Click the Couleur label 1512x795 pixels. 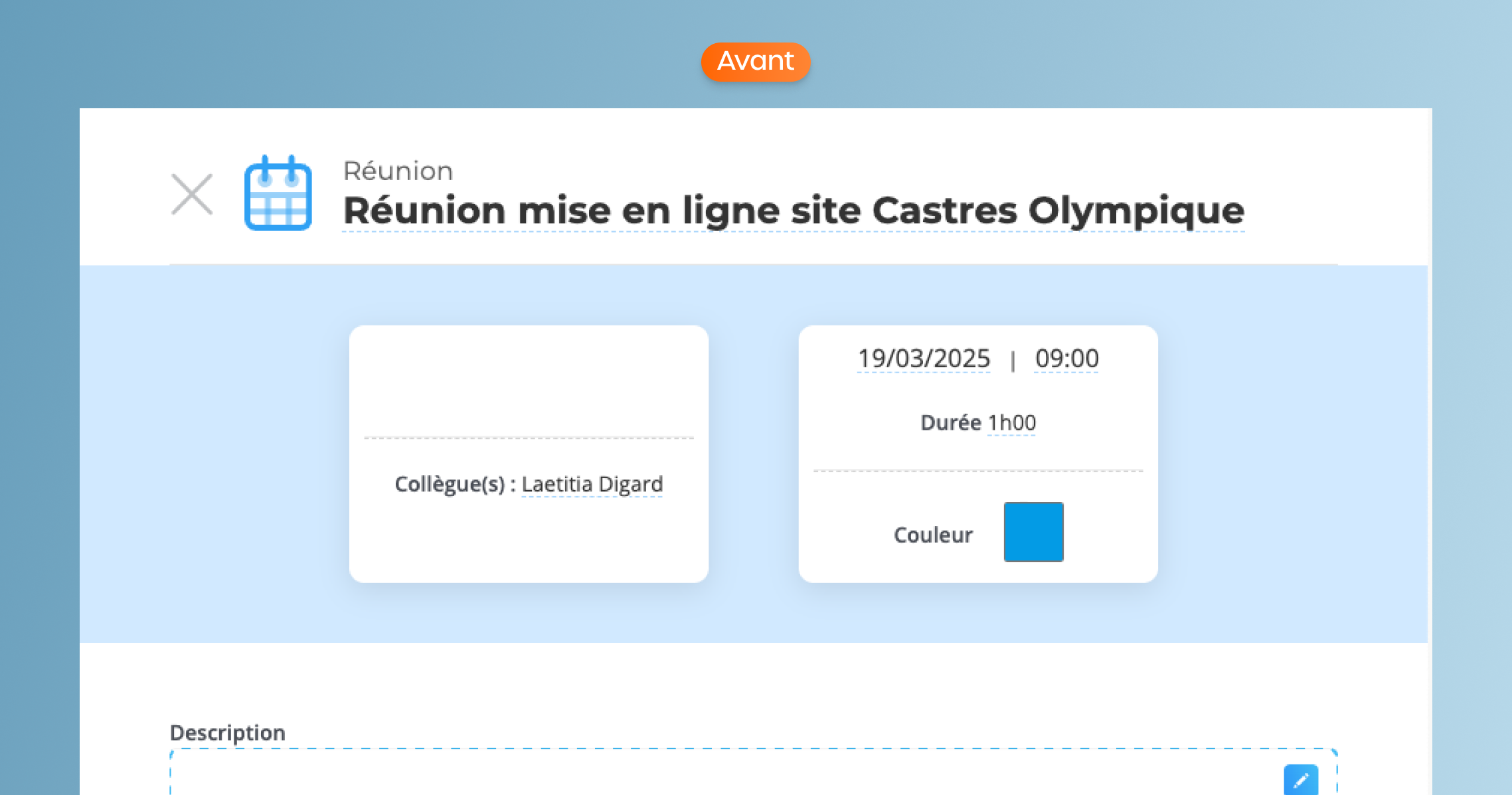(933, 535)
